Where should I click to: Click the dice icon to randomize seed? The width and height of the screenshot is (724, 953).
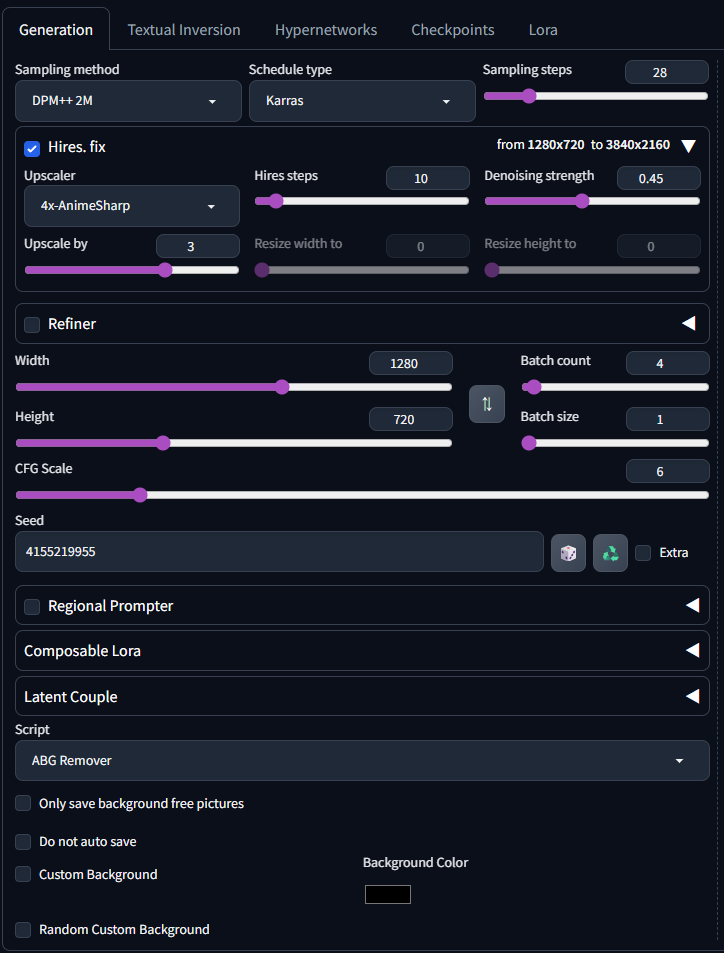pyautogui.click(x=568, y=552)
